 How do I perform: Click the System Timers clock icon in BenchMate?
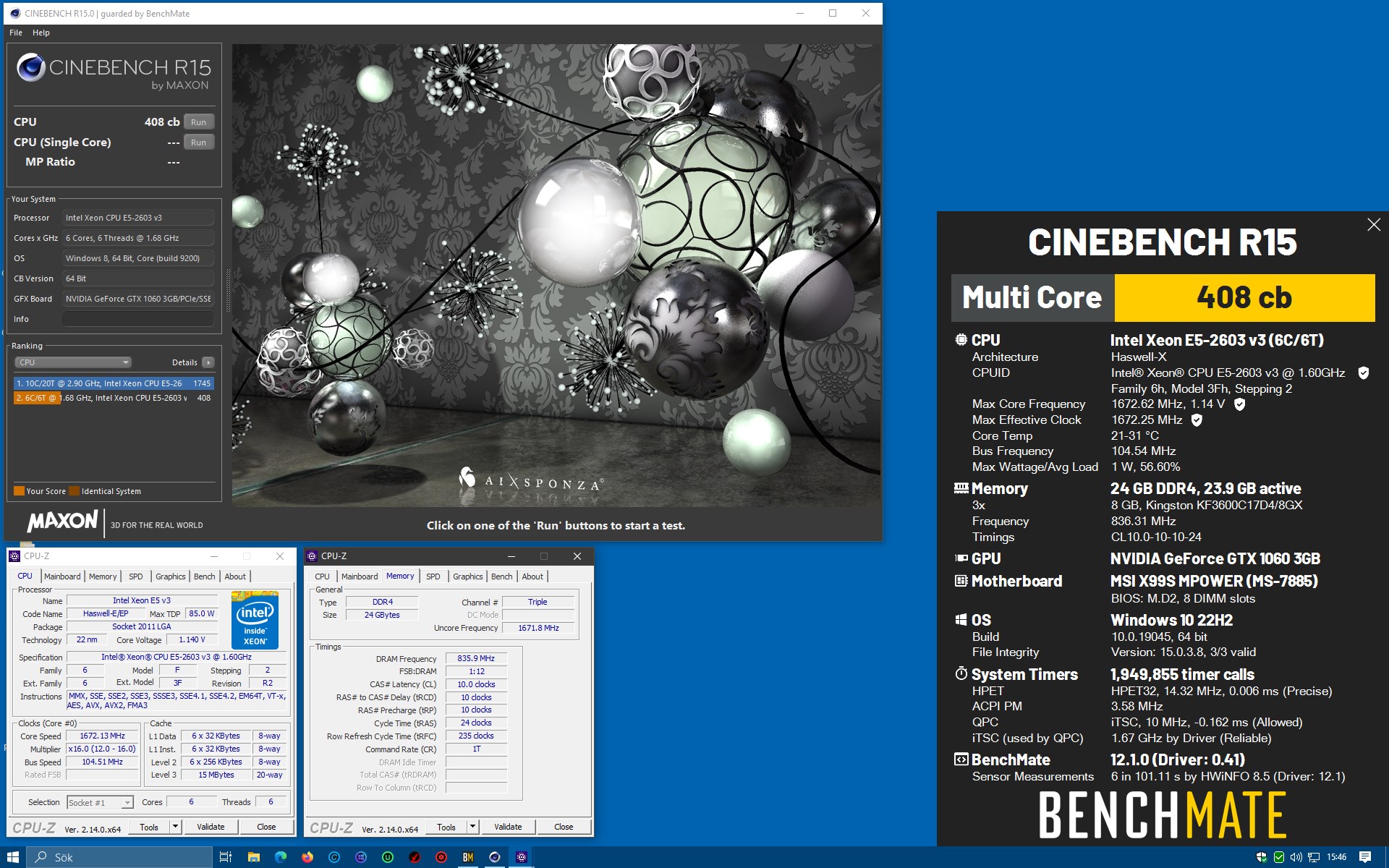[x=961, y=674]
